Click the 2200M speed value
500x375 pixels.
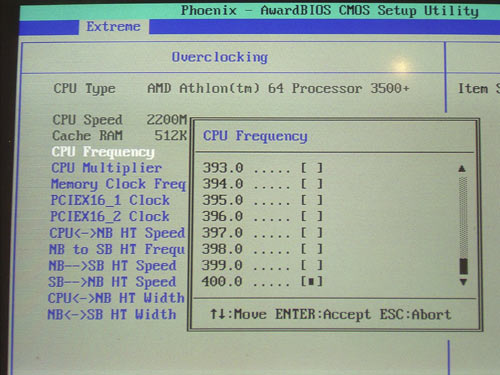pos(167,120)
